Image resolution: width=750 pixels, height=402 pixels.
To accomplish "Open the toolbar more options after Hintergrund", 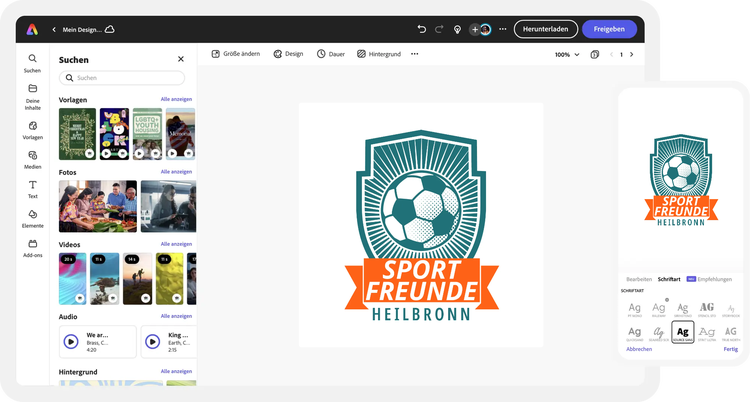I will tap(415, 54).
